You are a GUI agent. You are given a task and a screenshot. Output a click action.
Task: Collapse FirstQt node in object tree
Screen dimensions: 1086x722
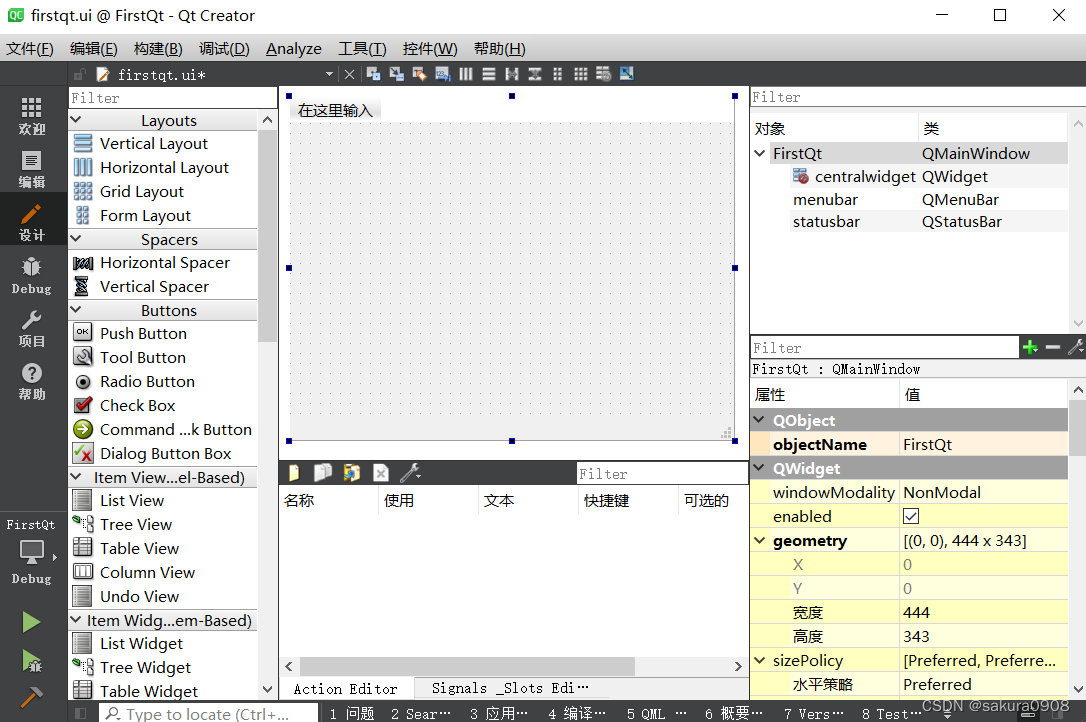pyautogui.click(x=760, y=153)
